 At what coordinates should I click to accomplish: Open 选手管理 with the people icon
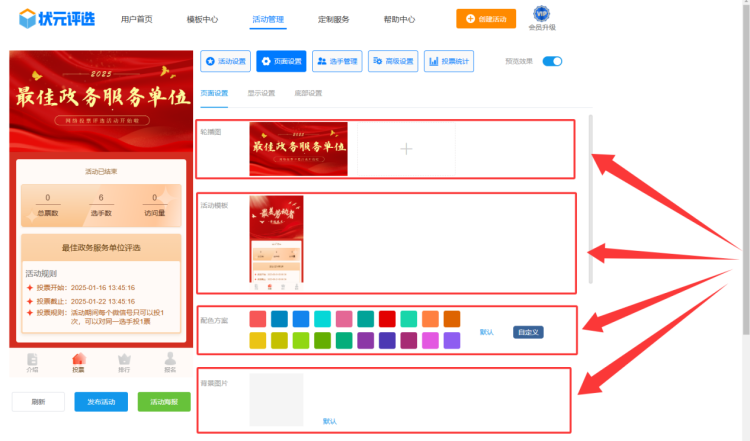337,61
